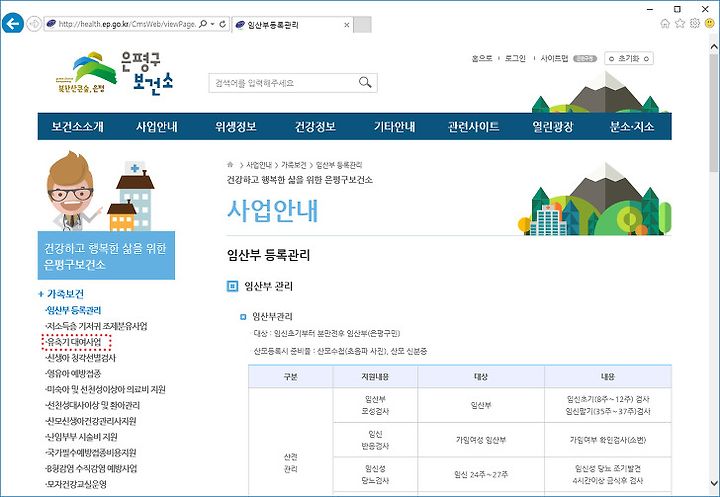Go to 홈으로 link

pyautogui.click(x=482, y=58)
